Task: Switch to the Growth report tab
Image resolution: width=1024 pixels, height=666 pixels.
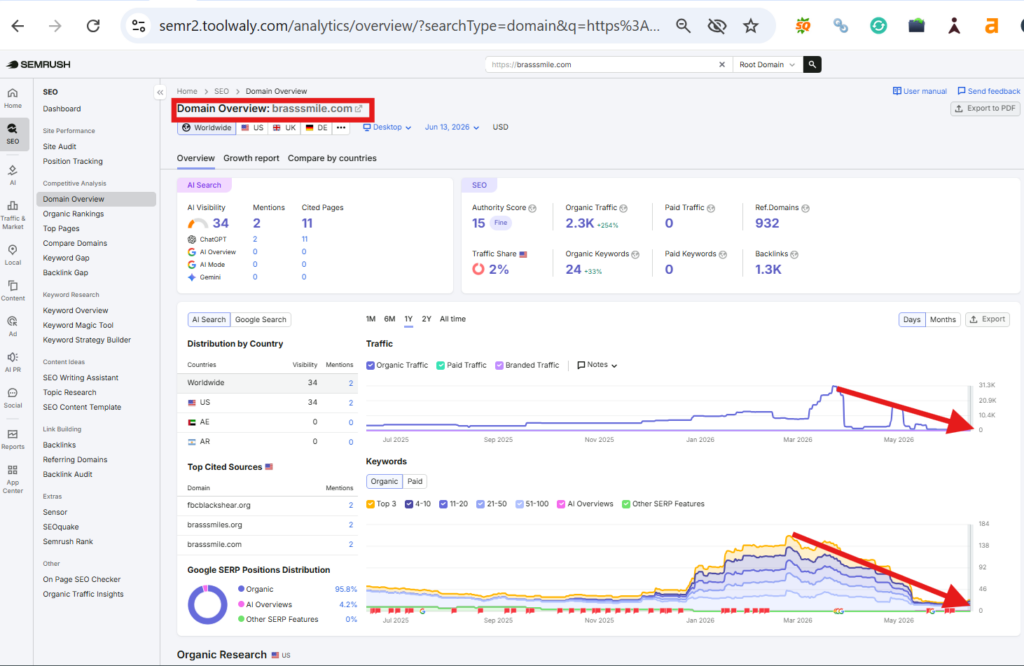Action: (251, 158)
